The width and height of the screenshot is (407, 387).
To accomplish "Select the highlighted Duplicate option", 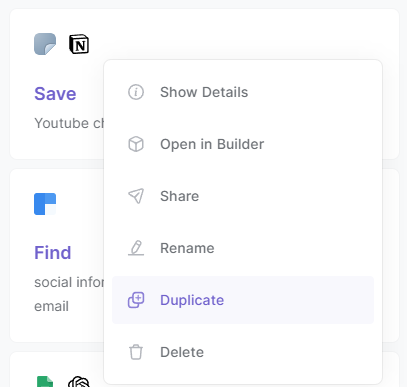I will tap(243, 300).
